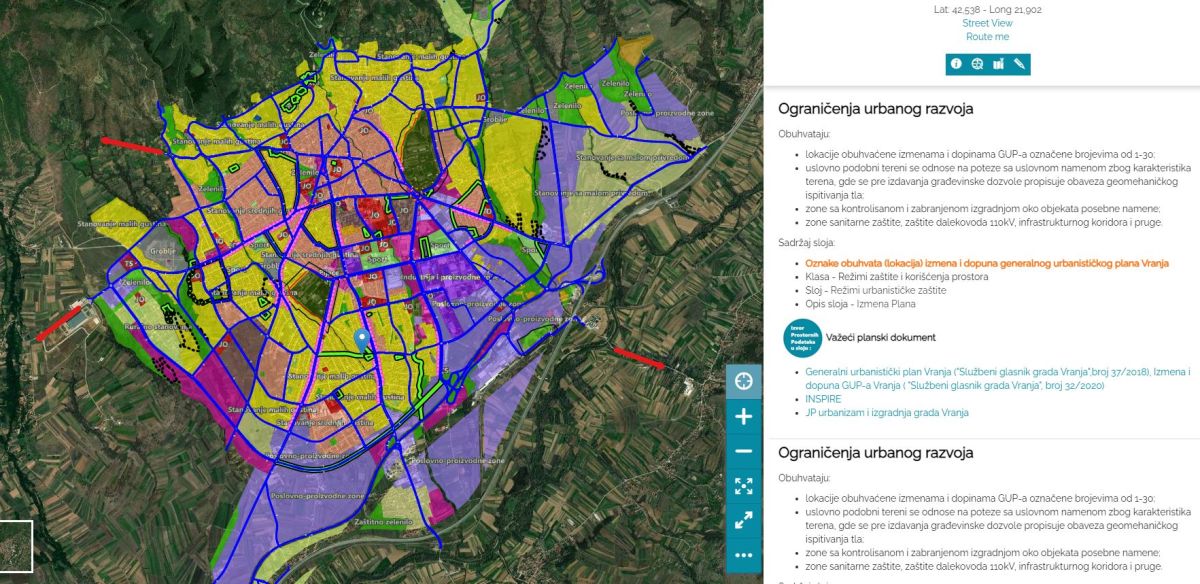Click the Route me link
This screenshot has height=584, width=1200.
tap(986, 37)
